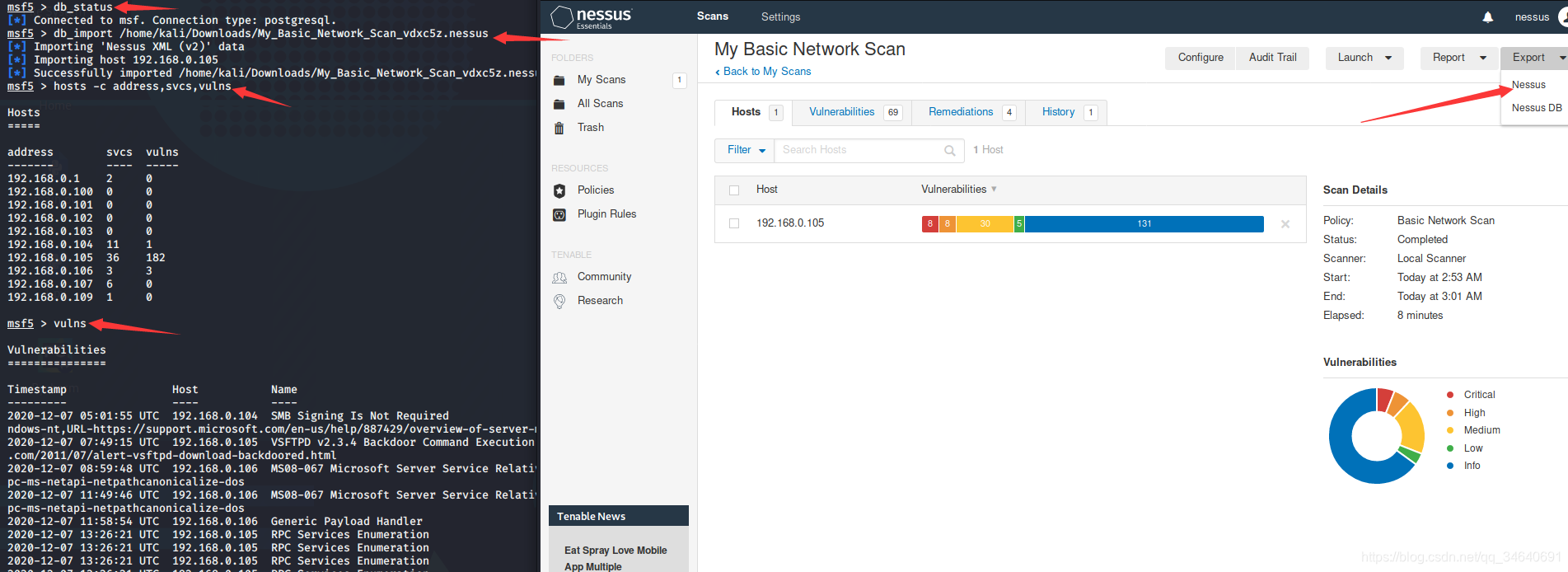Image resolution: width=1568 pixels, height=572 pixels.
Task: Click the Info legend entry
Action: (1464, 466)
